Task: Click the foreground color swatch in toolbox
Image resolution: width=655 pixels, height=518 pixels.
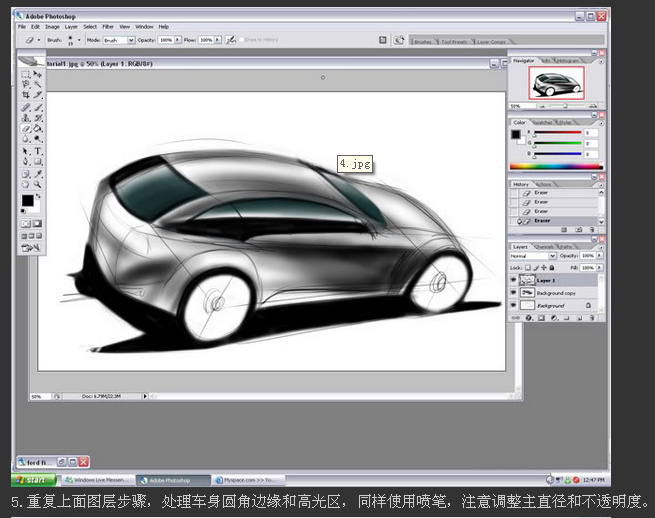Action: click(28, 200)
